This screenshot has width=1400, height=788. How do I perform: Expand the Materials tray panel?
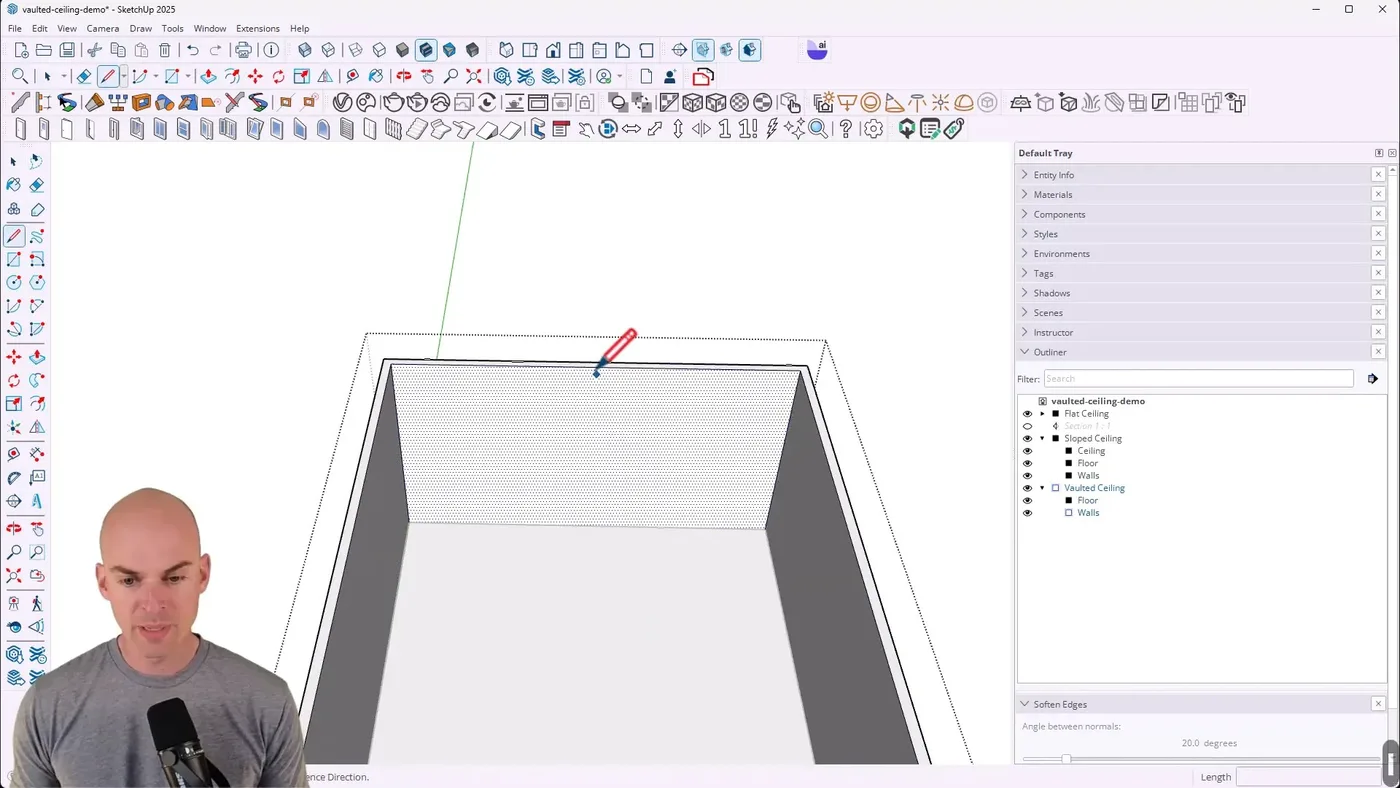[1052, 195]
